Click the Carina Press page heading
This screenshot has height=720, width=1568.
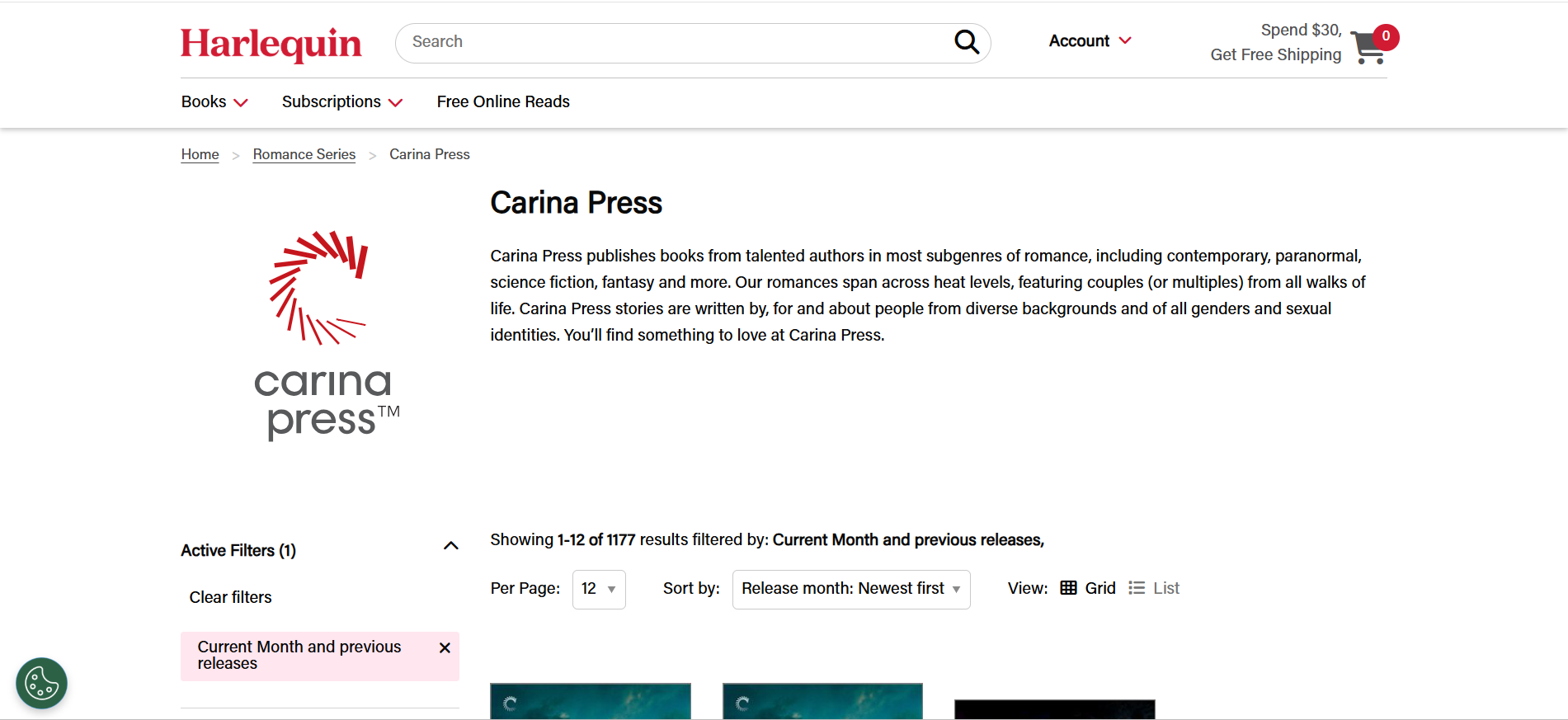click(x=577, y=203)
